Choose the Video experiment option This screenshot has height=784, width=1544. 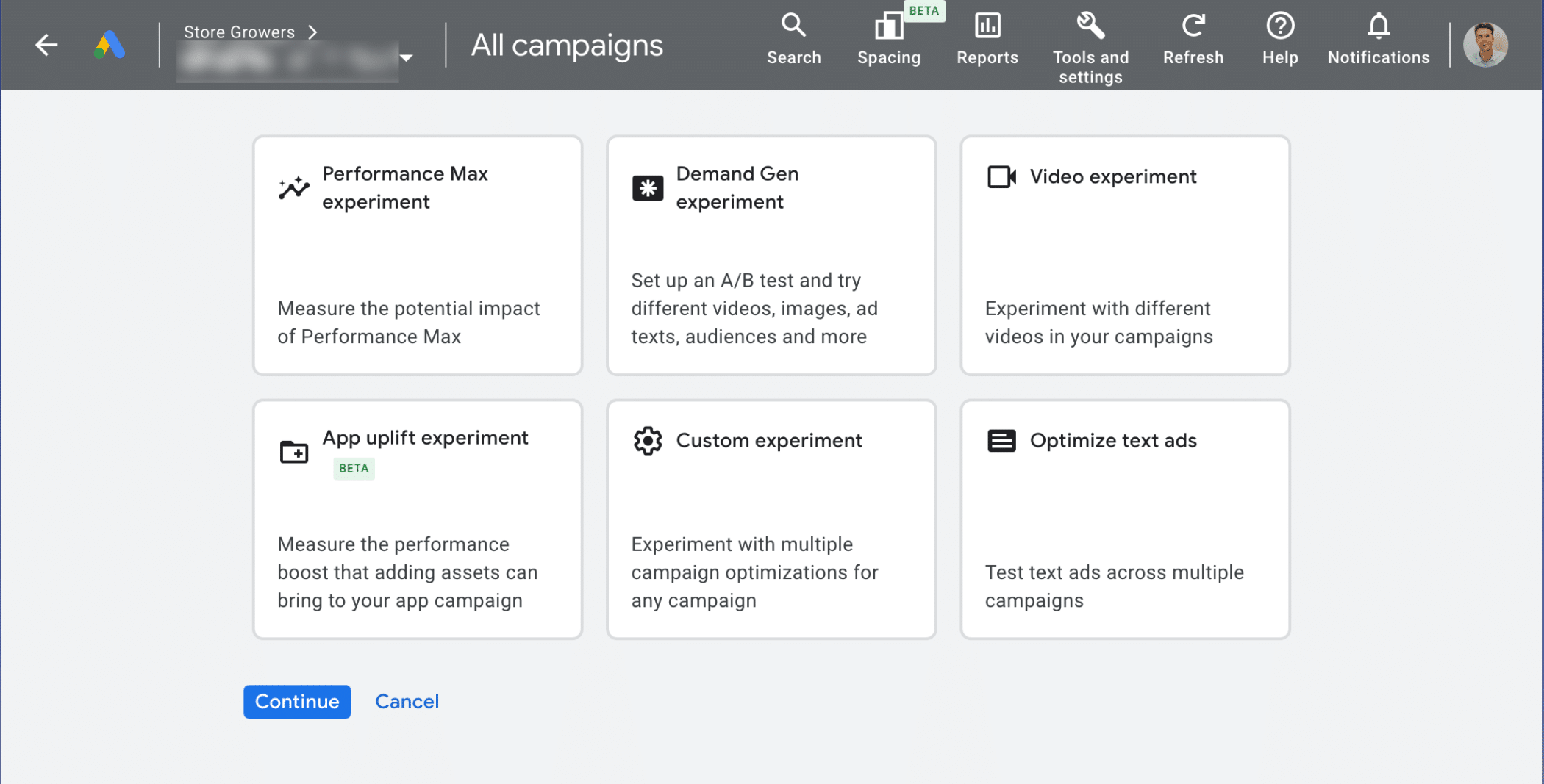(1125, 255)
